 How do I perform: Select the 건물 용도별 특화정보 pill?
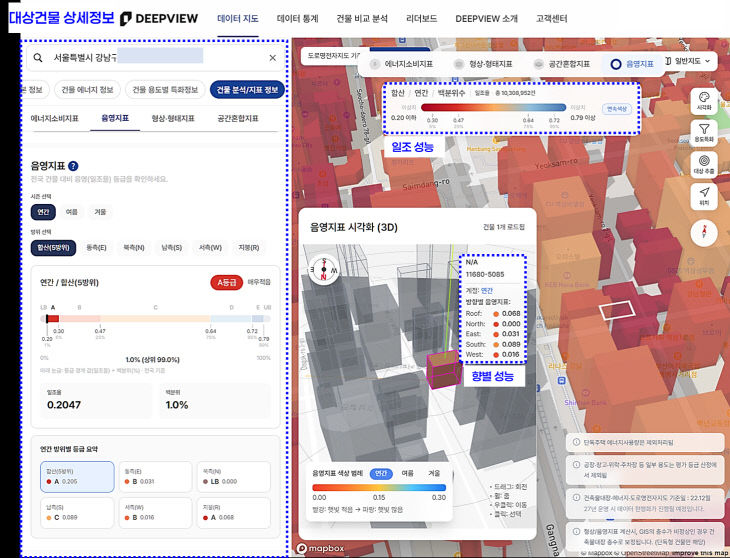point(165,89)
